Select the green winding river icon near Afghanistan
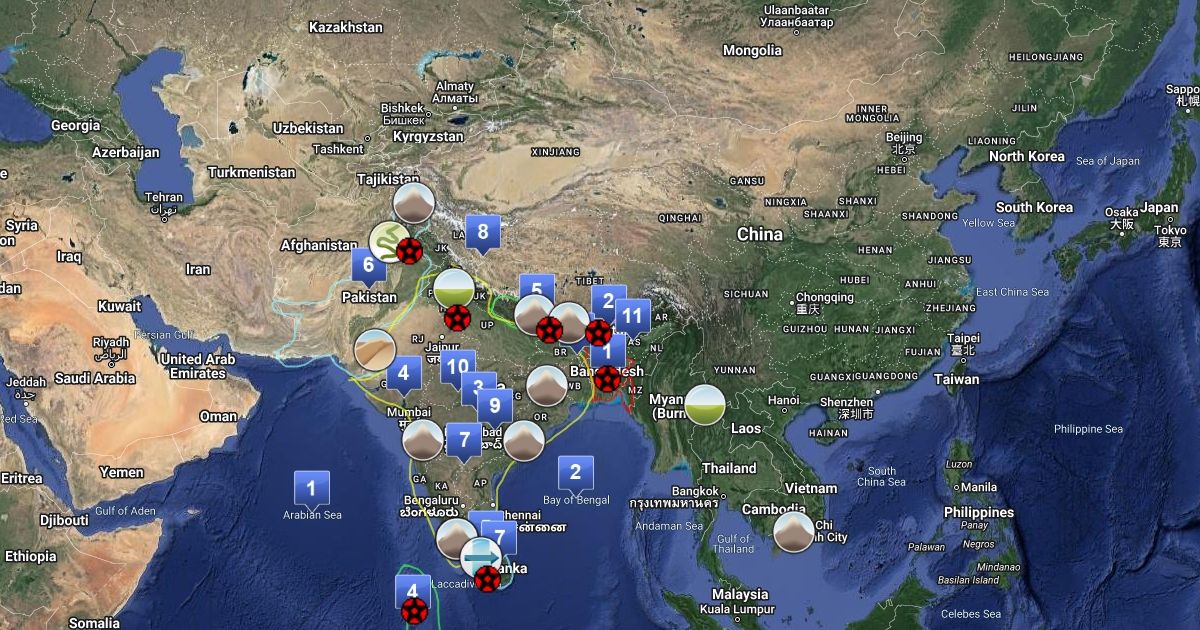 tap(388, 242)
